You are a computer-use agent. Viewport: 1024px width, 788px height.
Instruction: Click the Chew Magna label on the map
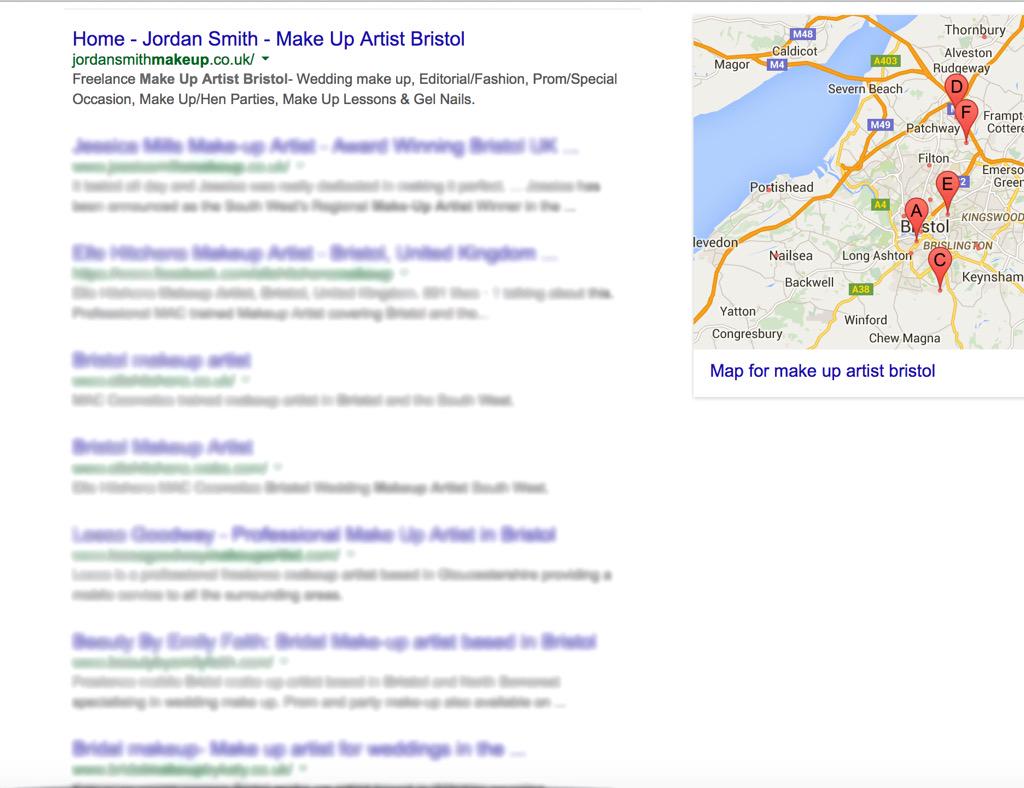(904, 338)
